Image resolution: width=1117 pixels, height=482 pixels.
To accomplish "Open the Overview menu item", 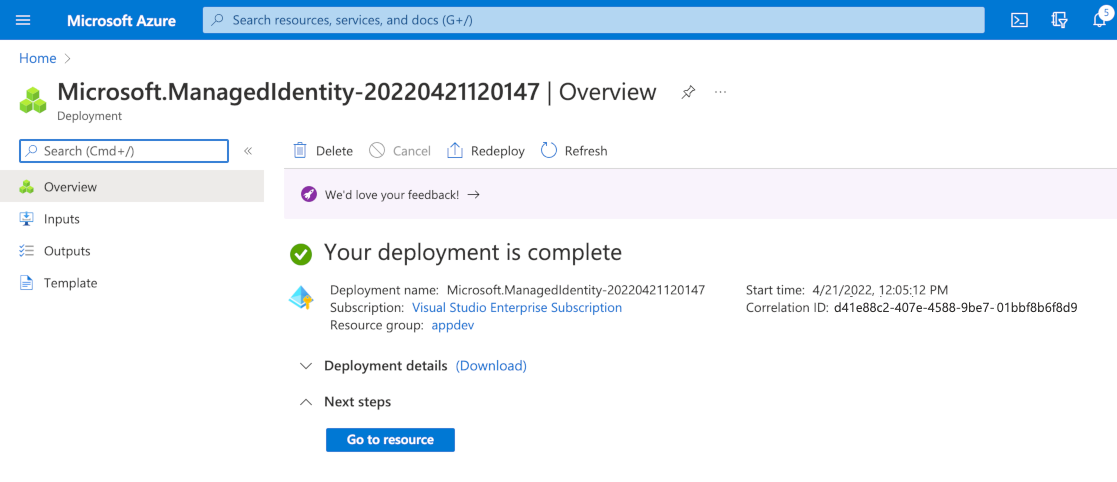I will (132, 187).
